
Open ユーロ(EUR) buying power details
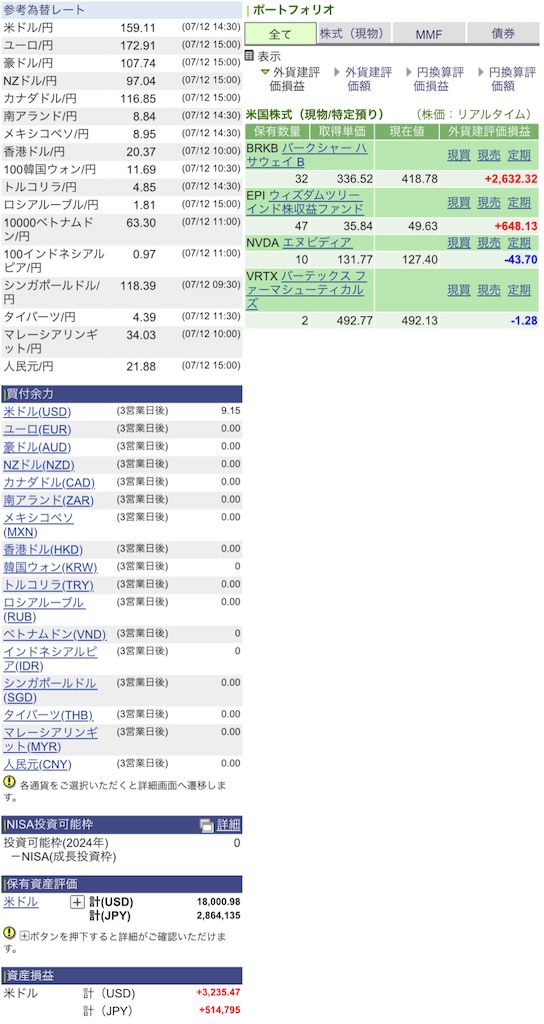click(x=37, y=429)
